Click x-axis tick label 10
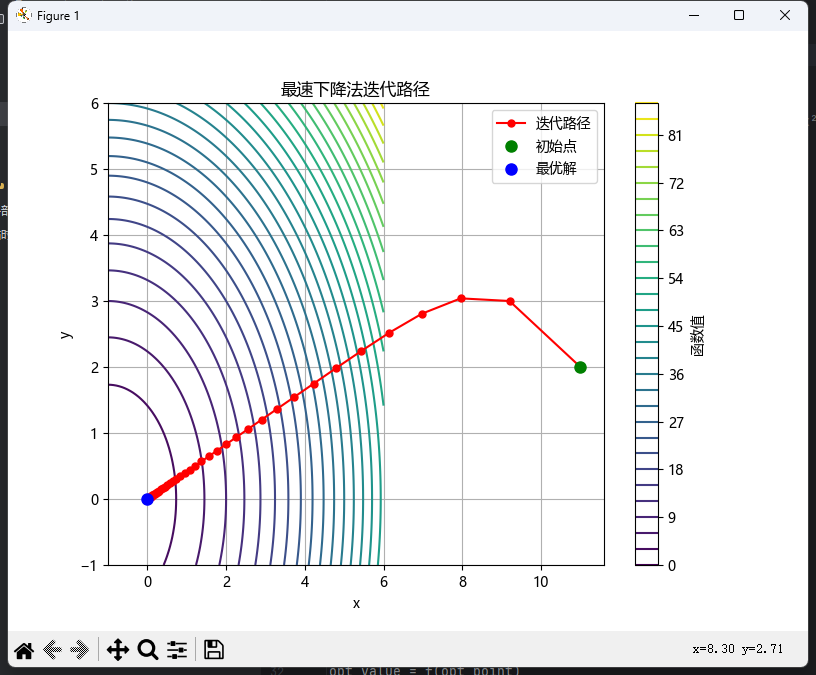Screen dimensions: 816x675 pos(541,582)
